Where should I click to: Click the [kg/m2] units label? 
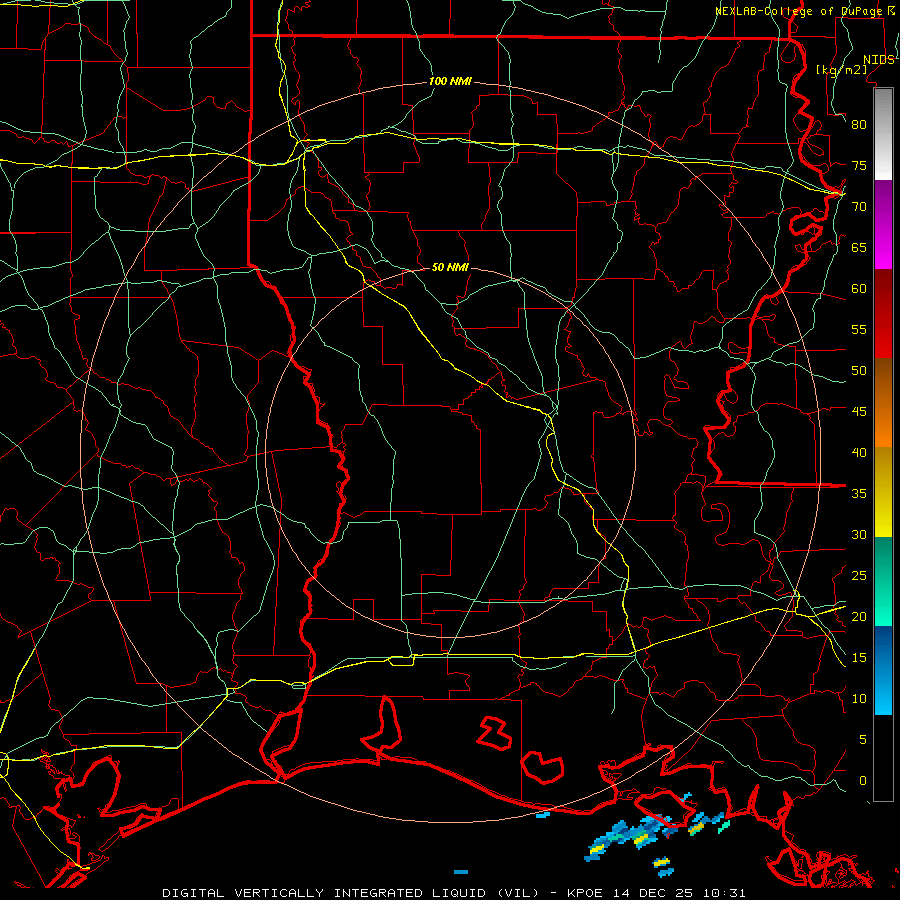(x=841, y=70)
